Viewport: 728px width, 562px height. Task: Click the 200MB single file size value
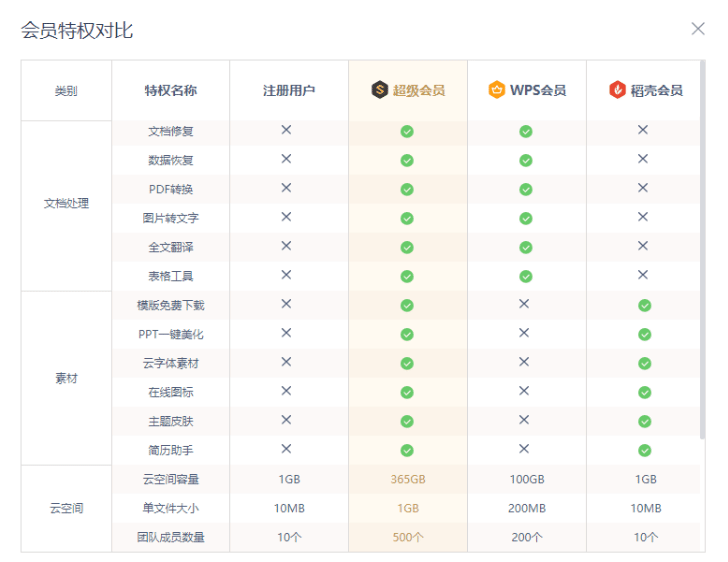pos(526,508)
